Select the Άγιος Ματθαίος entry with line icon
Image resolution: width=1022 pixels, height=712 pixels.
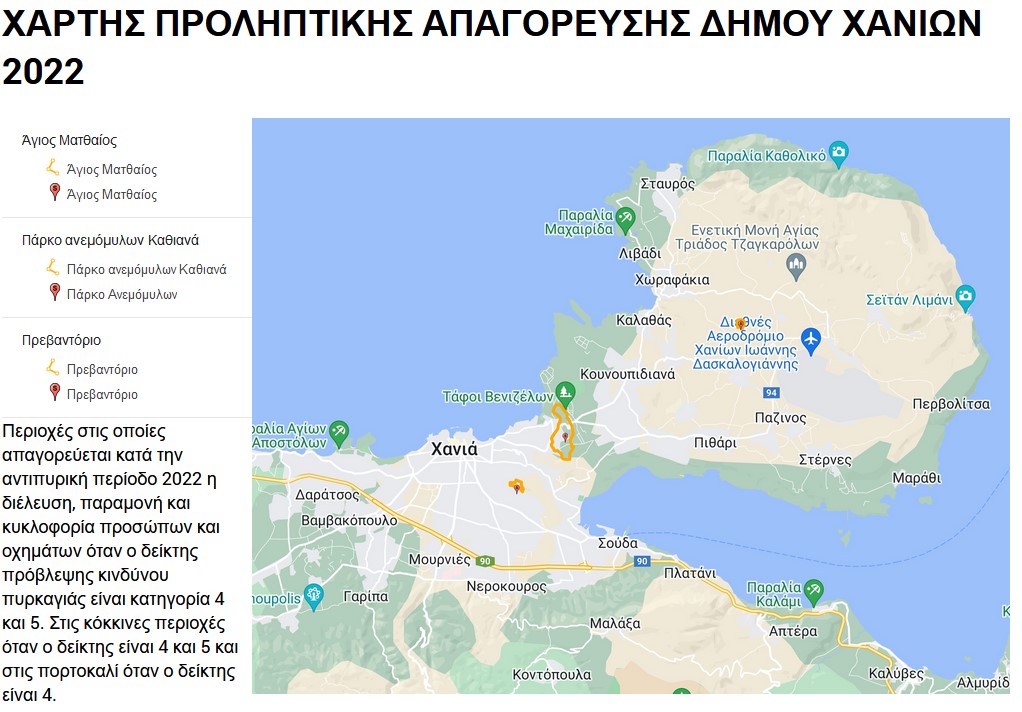[111, 169]
